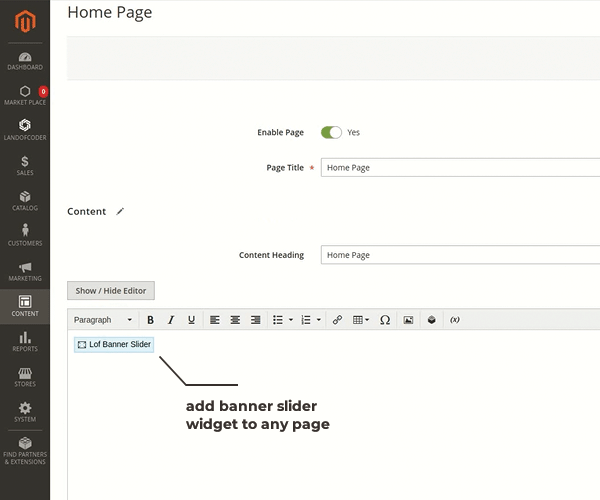
Task: Click the Underline icon
Action: [191, 320]
